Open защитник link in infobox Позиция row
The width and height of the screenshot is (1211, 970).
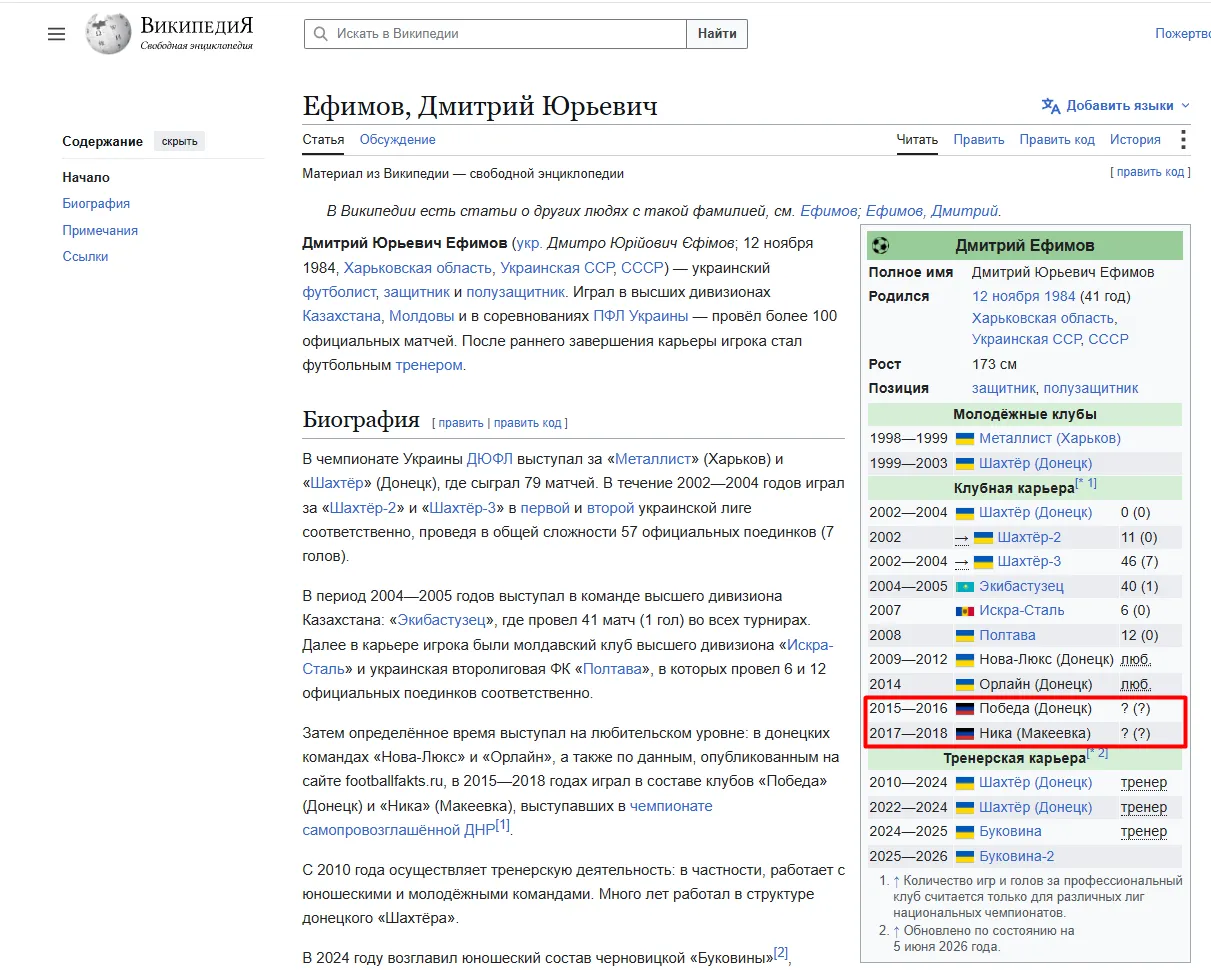(x=1004, y=388)
